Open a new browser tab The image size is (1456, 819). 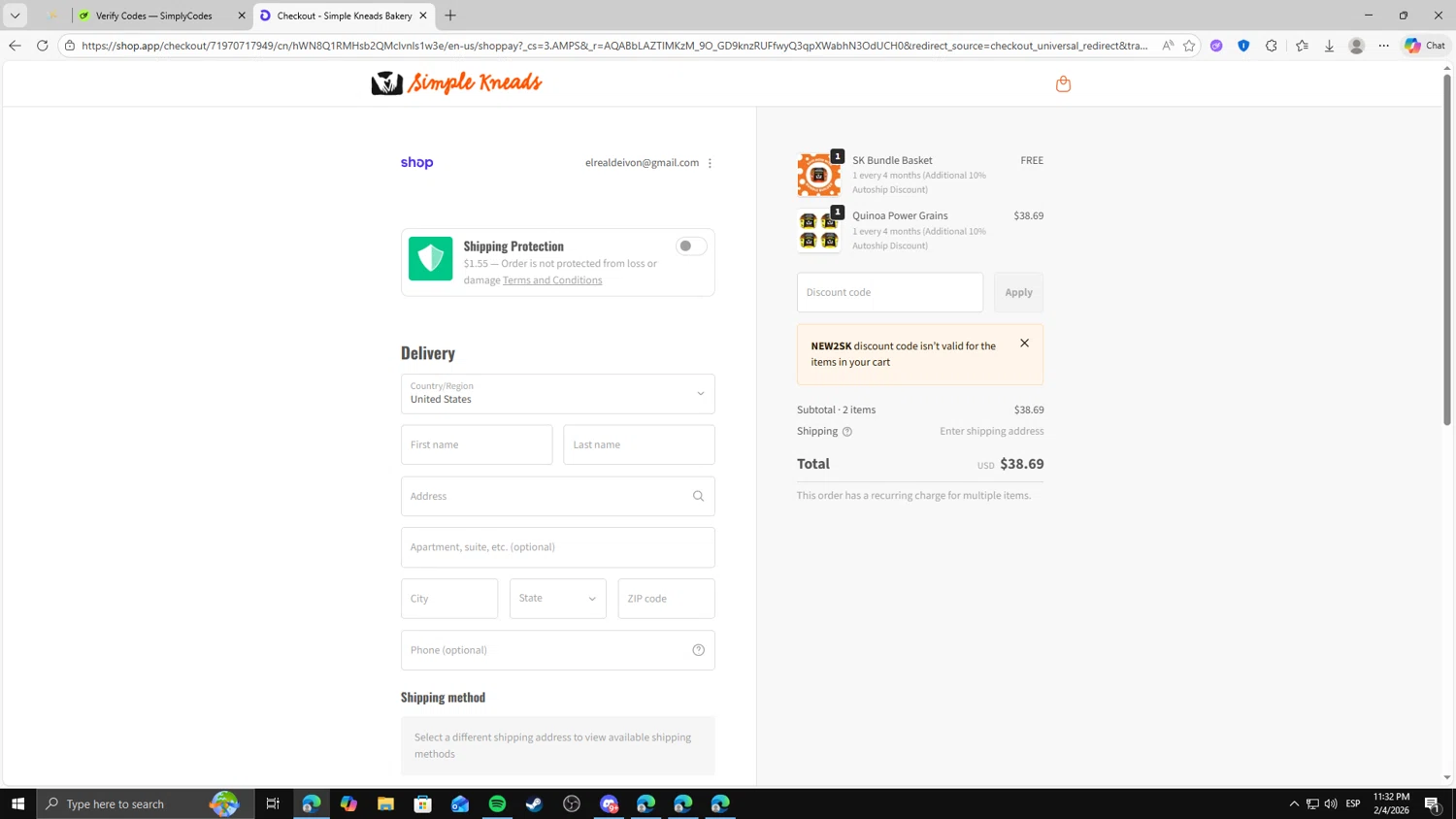(x=450, y=16)
